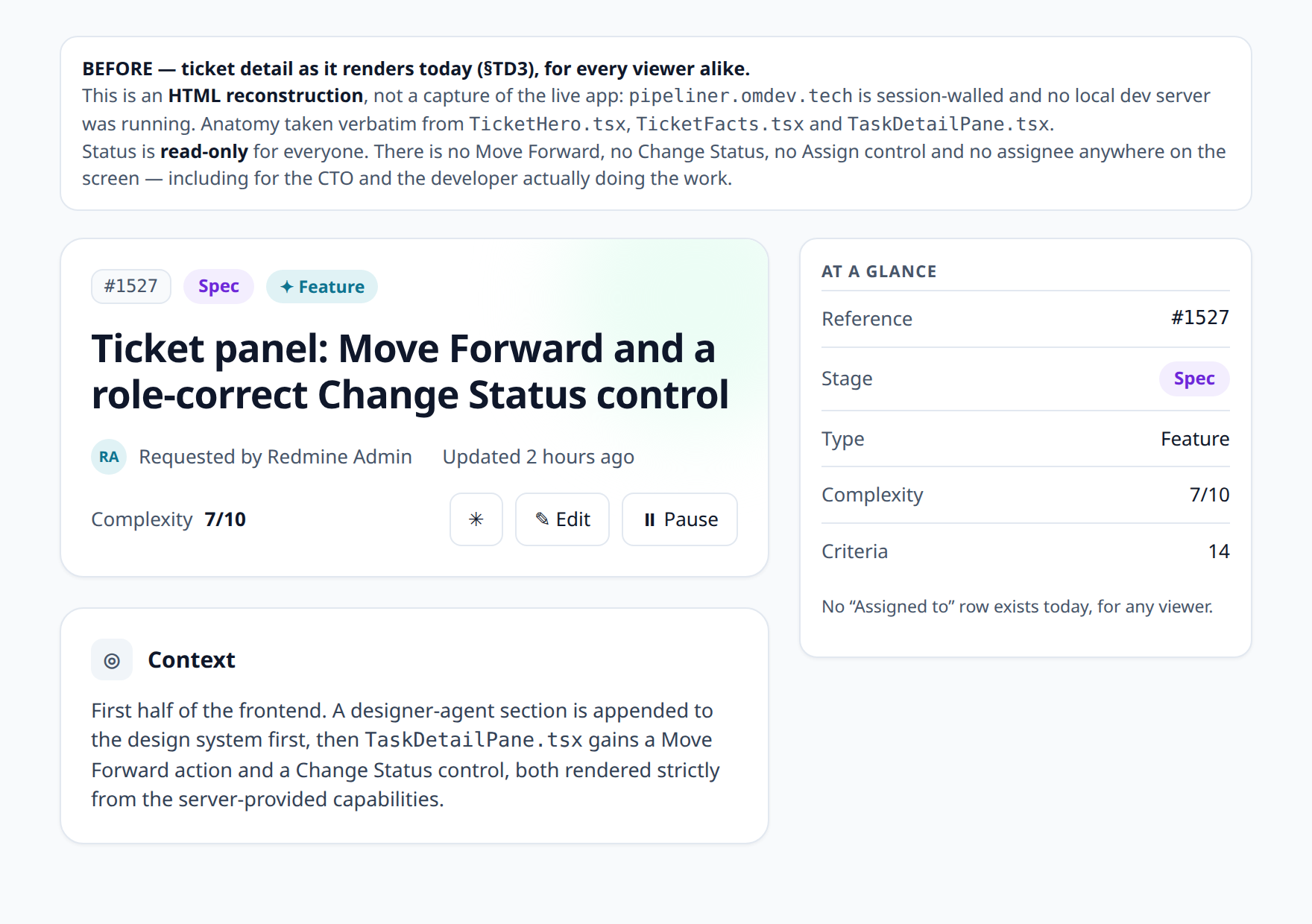Select the Reference row in At a Glance
1312x924 pixels.
click(1026, 319)
